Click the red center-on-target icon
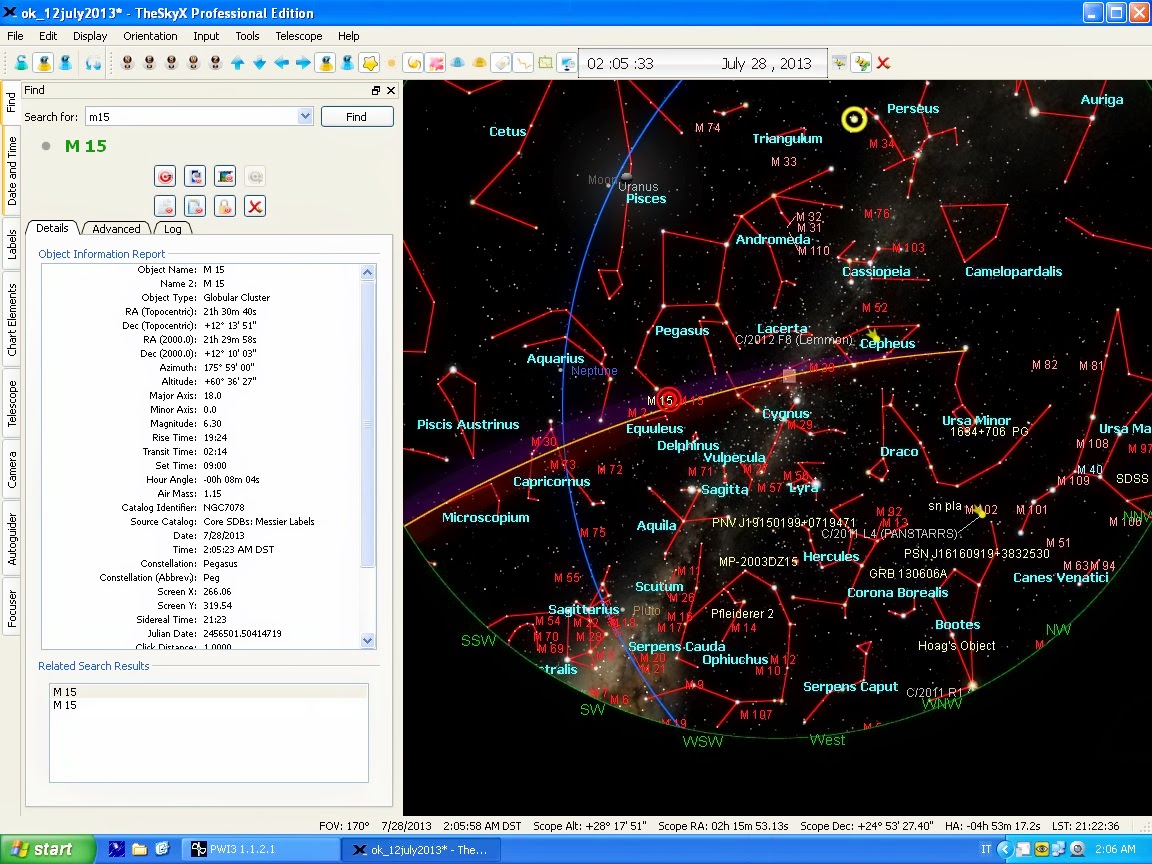The height and width of the screenshot is (864, 1152). tap(166, 177)
